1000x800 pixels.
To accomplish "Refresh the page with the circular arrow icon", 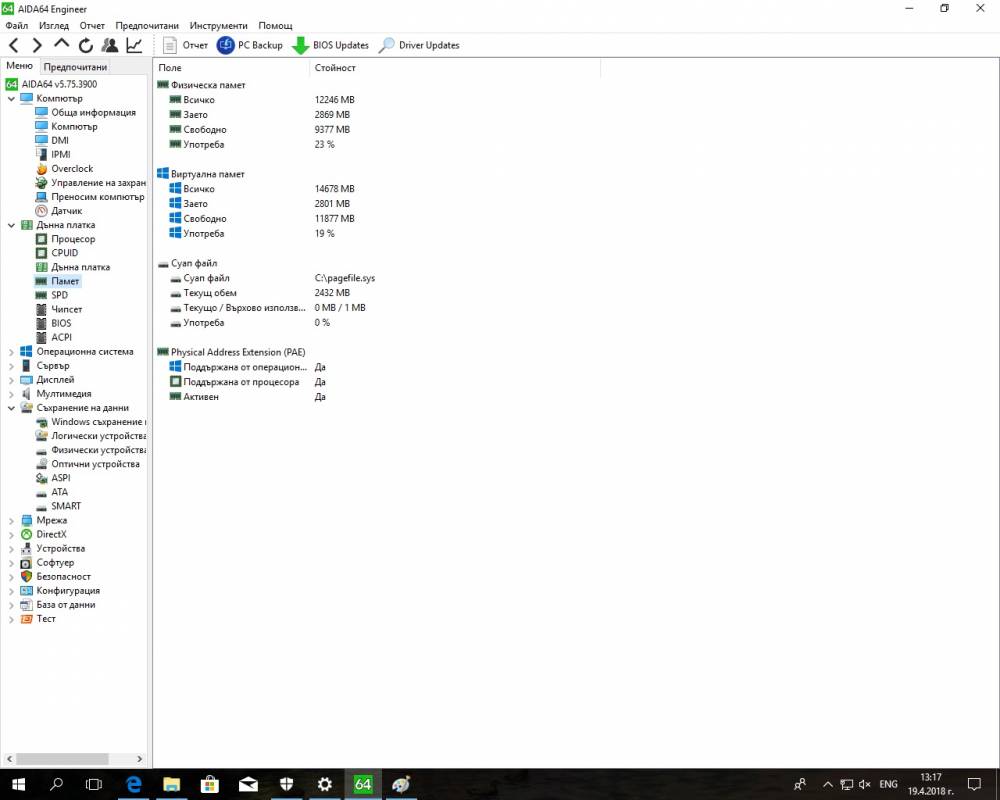I will tap(85, 45).
